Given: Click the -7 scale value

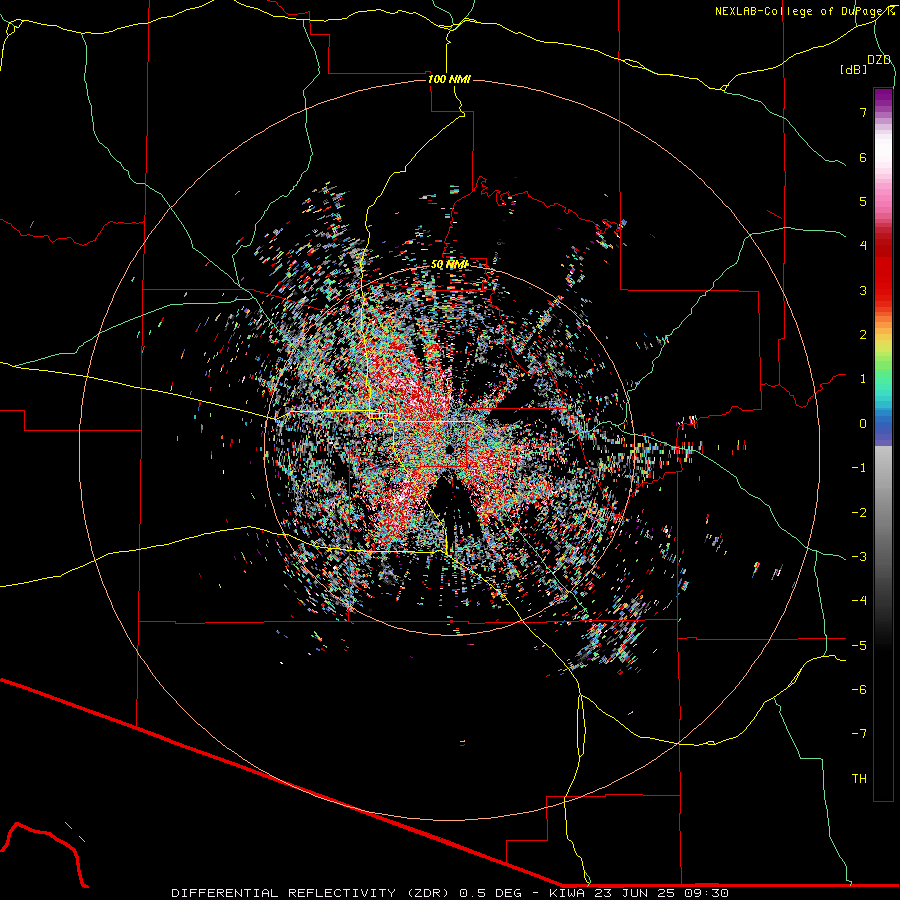Looking at the screenshot, I should 859,734.
